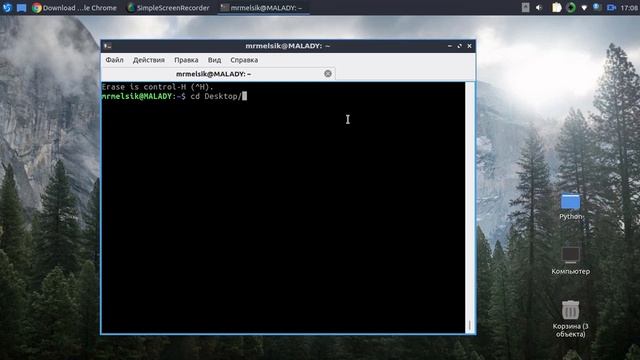The height and width of the screenshot is (360, 640).
Task: Click the clock showing 17:08
Action: pyautogui.click(x=629, y=8)
